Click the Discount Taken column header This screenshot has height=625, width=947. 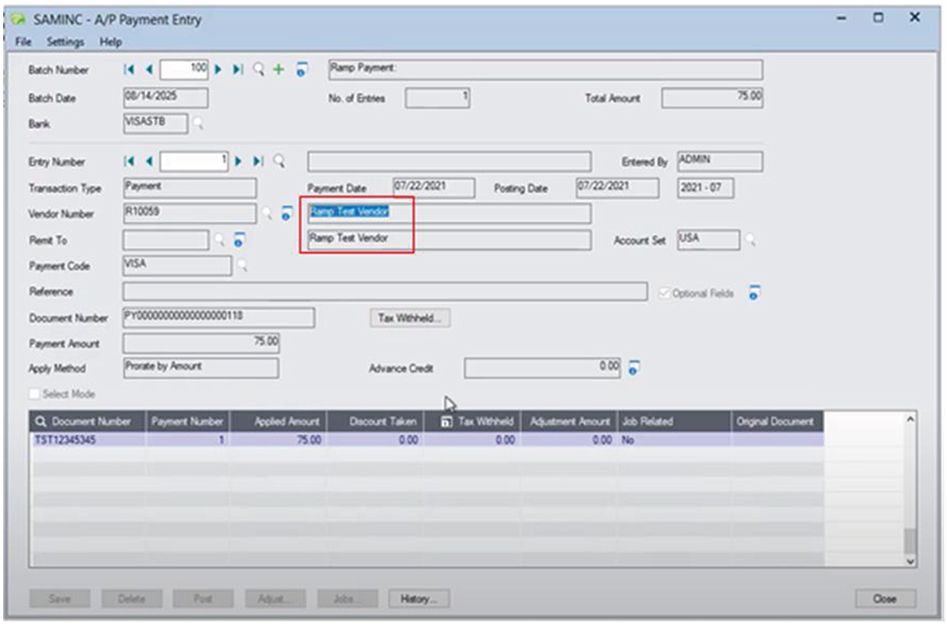coord(375,421)
